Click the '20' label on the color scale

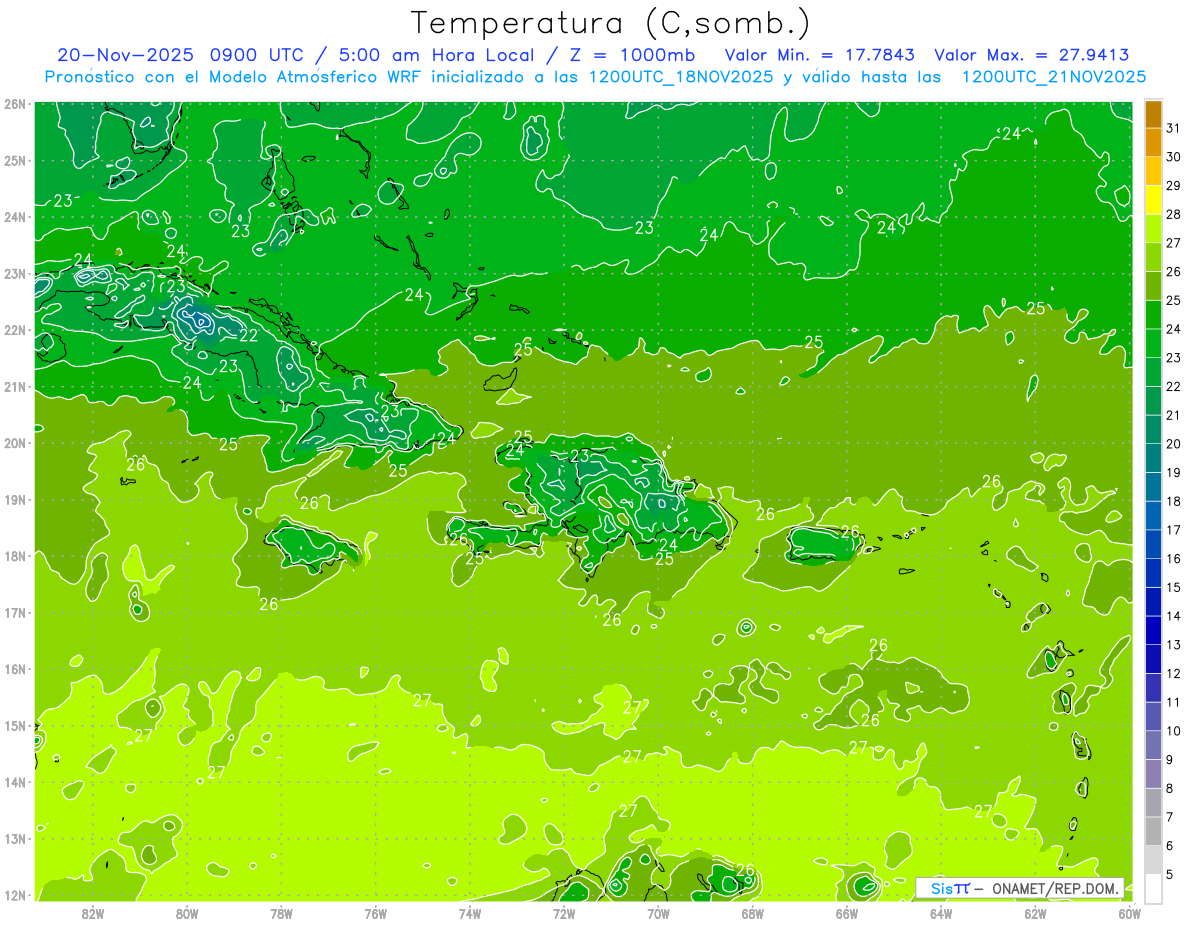point(1174,444)
